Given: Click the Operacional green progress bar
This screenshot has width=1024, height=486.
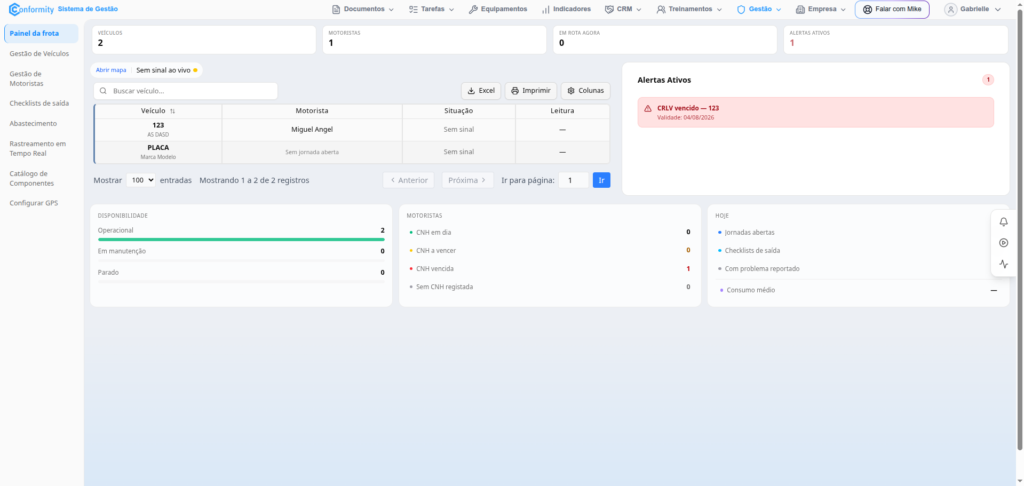Looking at the screenshot, I should click(241, 240).
